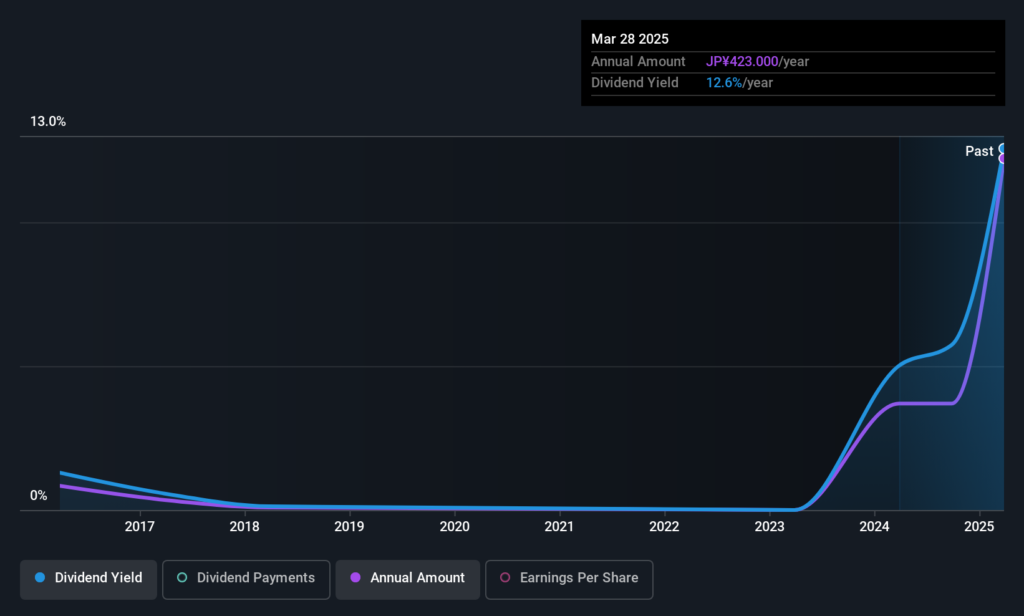This screenshot has height=616, width=1024.
Task: Toggle the Dividend Yield series
Action: click(88, 579)
